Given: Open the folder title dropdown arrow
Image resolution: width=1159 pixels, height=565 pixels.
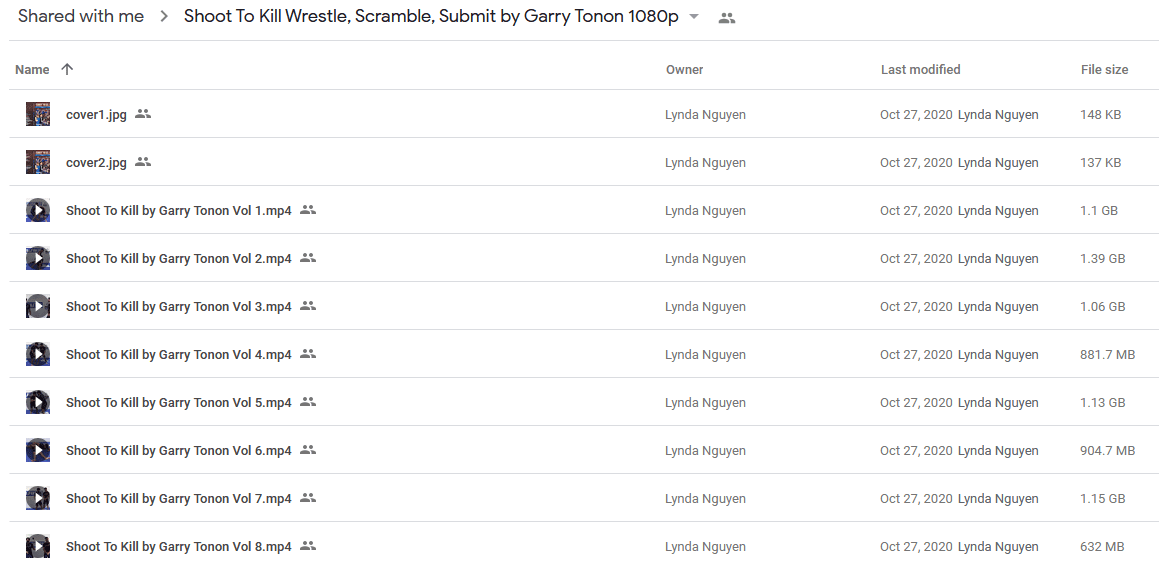Looking at the screenshot, I should (693, 17).
